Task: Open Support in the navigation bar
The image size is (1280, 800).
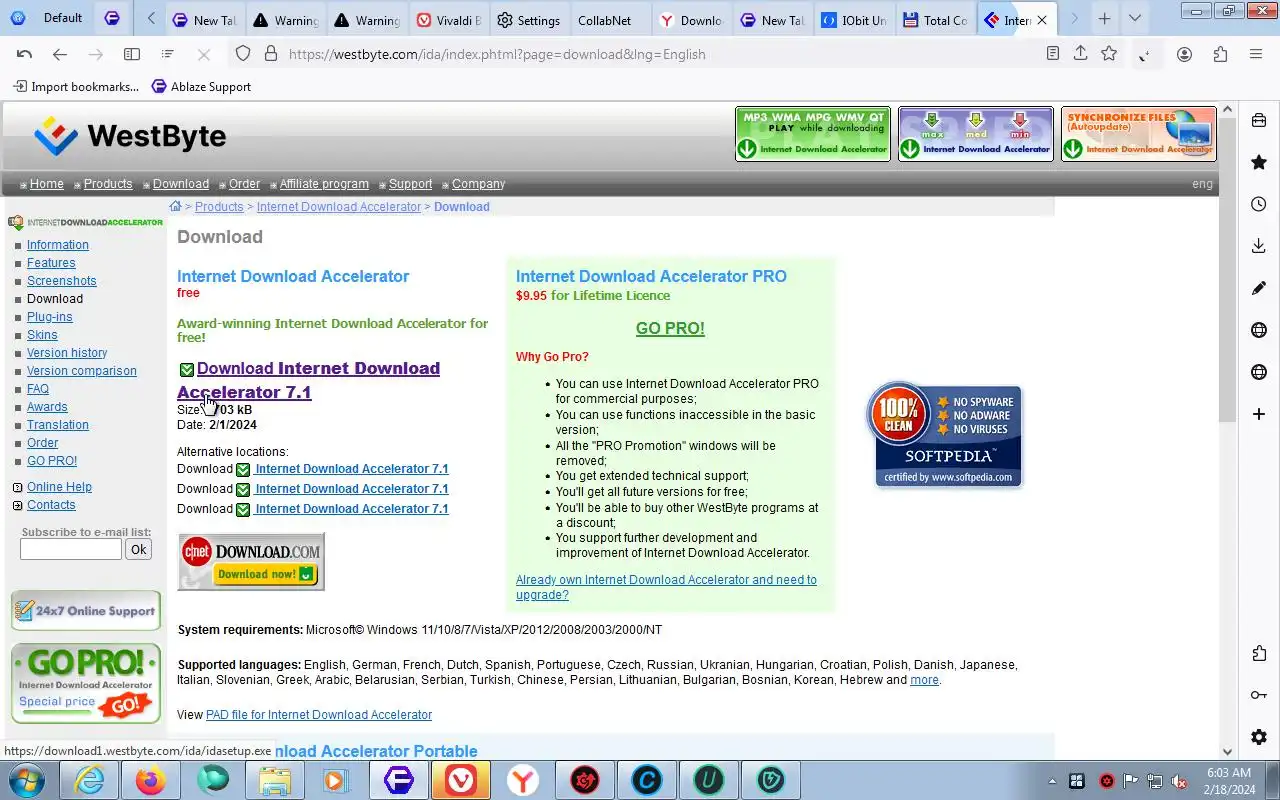Action: (x=410, y=184)
